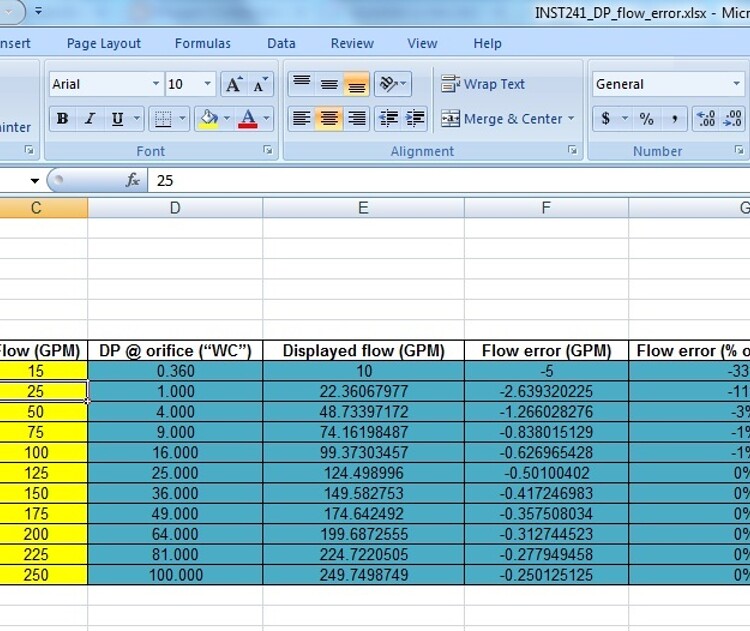Open General number format dropdown
The image size is (750, 631).
click(x=736, y=84)
